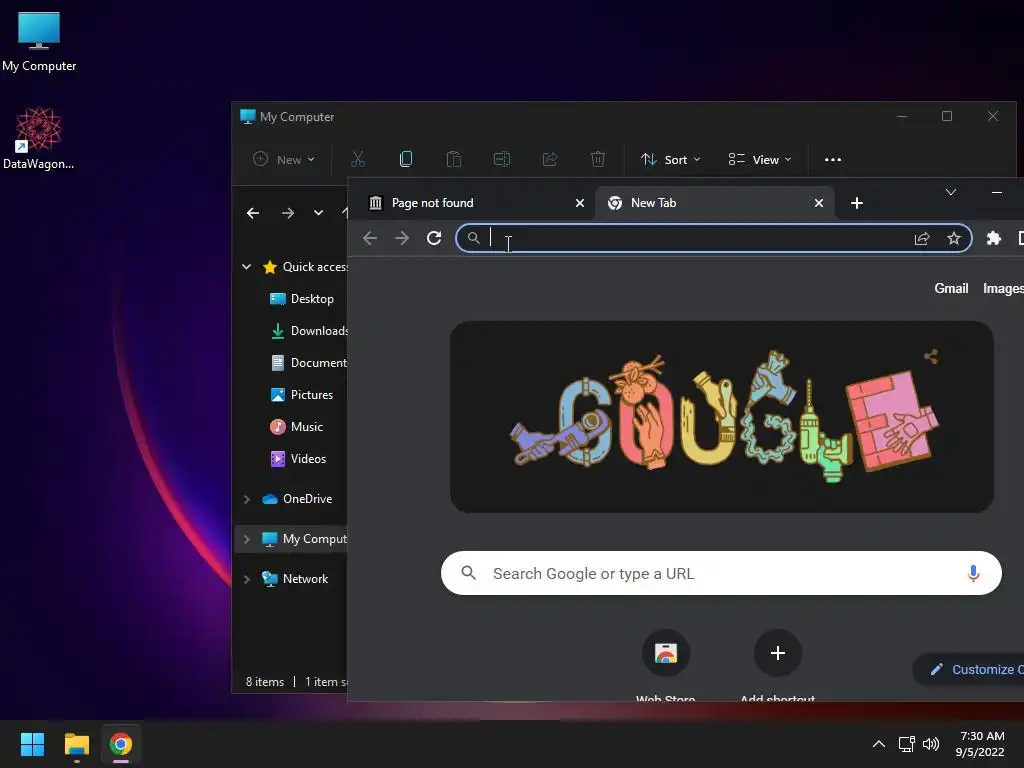This screenshot has height=768, width=1024.
Task: Select Desktop in Quick access
Action: (302, 298)
